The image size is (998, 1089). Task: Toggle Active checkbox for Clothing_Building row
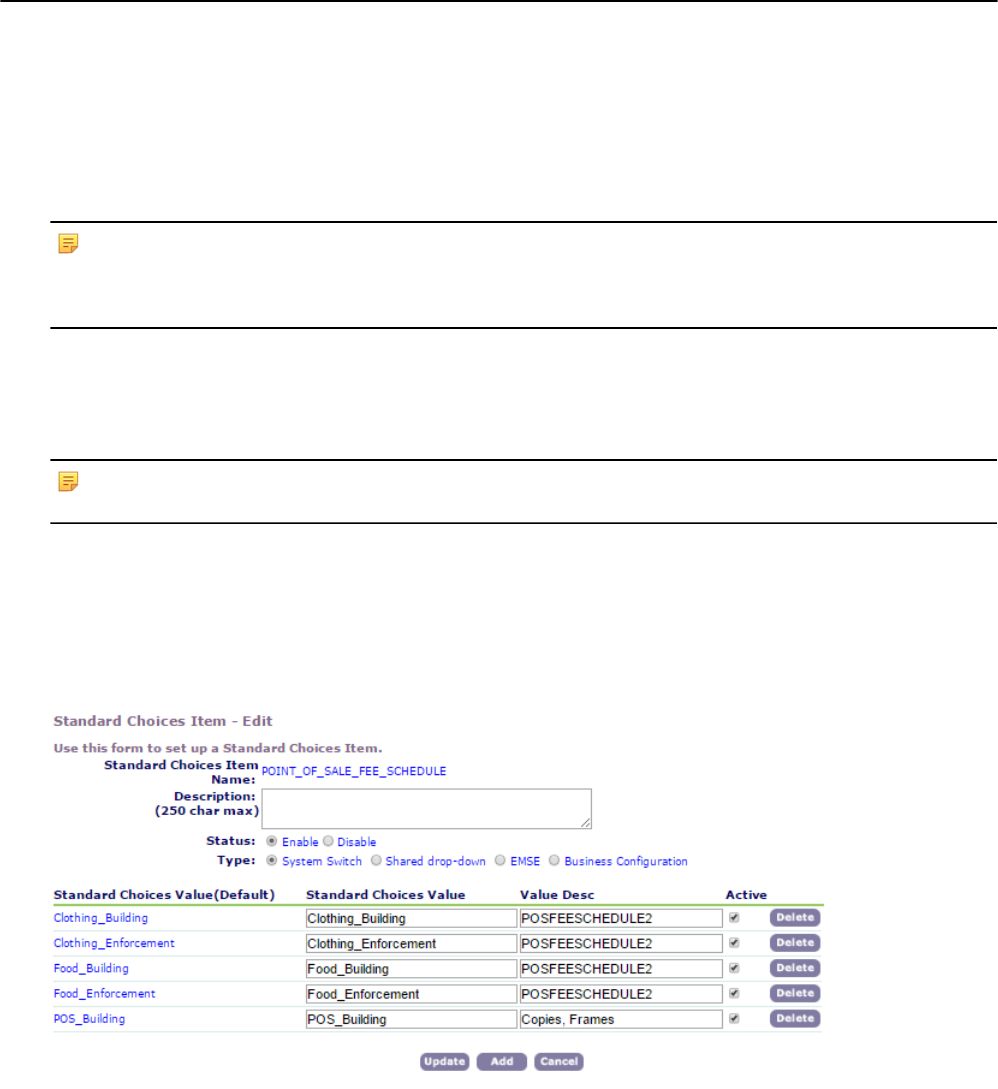pyautogui.click(x=734, y=917)
